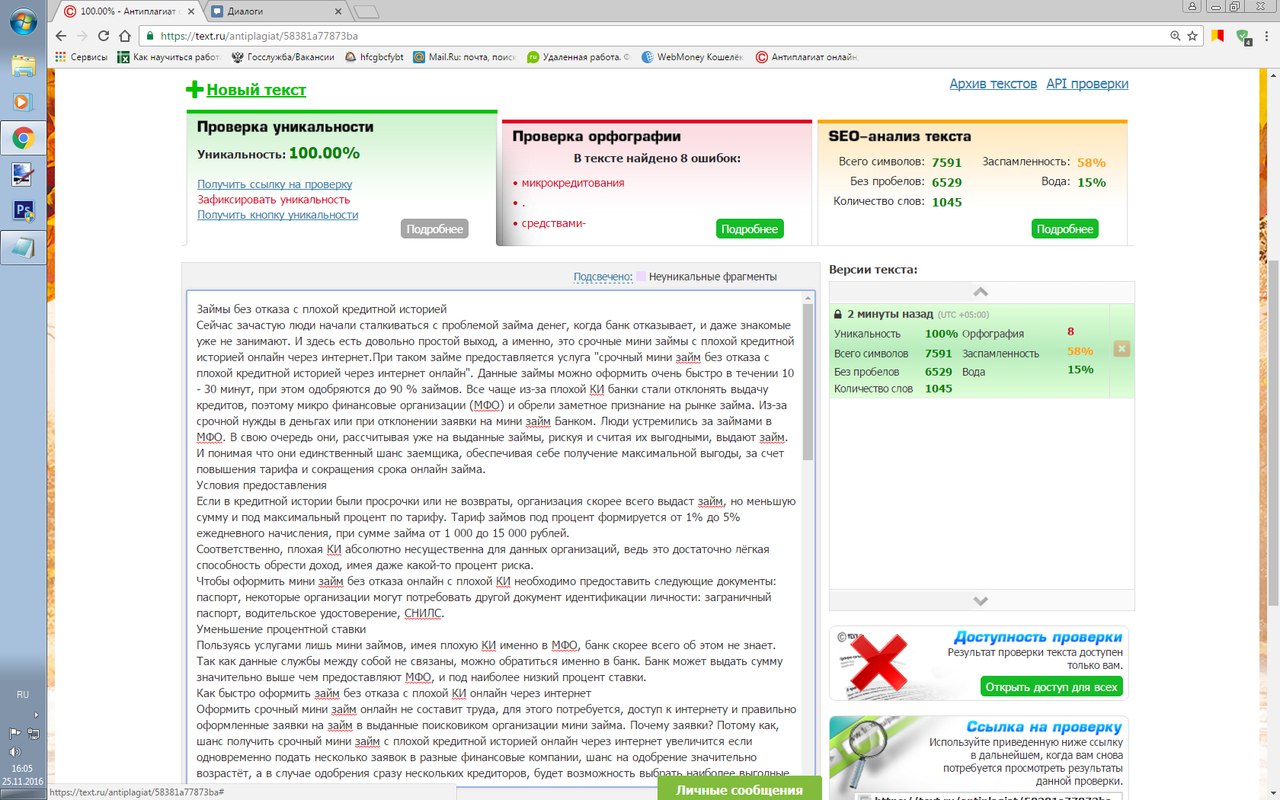Screen dimensions: 1280x800
Task: Open the Action Center flag icon
Action: (15, 733)
